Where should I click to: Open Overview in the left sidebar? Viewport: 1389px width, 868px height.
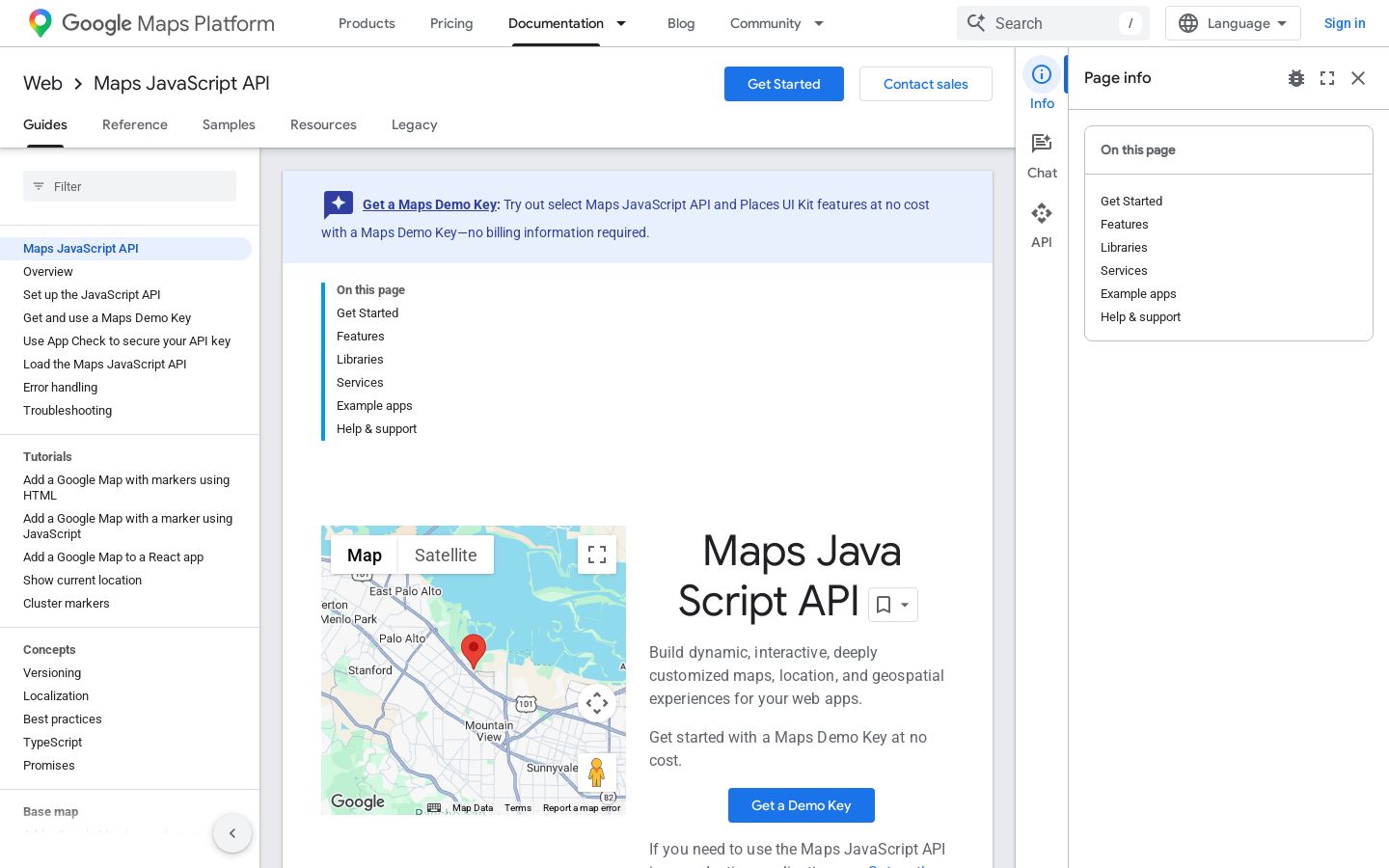coord(48,272)
